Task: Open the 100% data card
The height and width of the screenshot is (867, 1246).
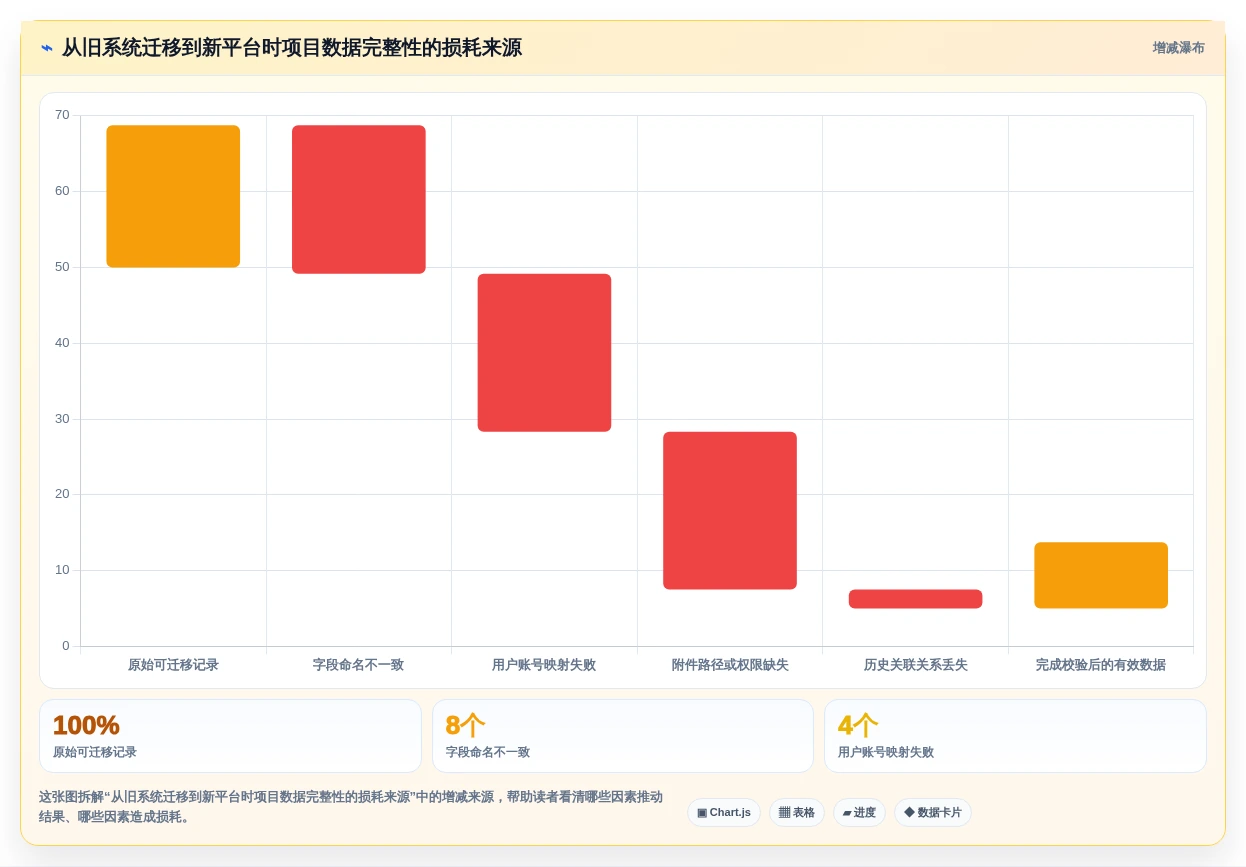Action: coord(230,736)
